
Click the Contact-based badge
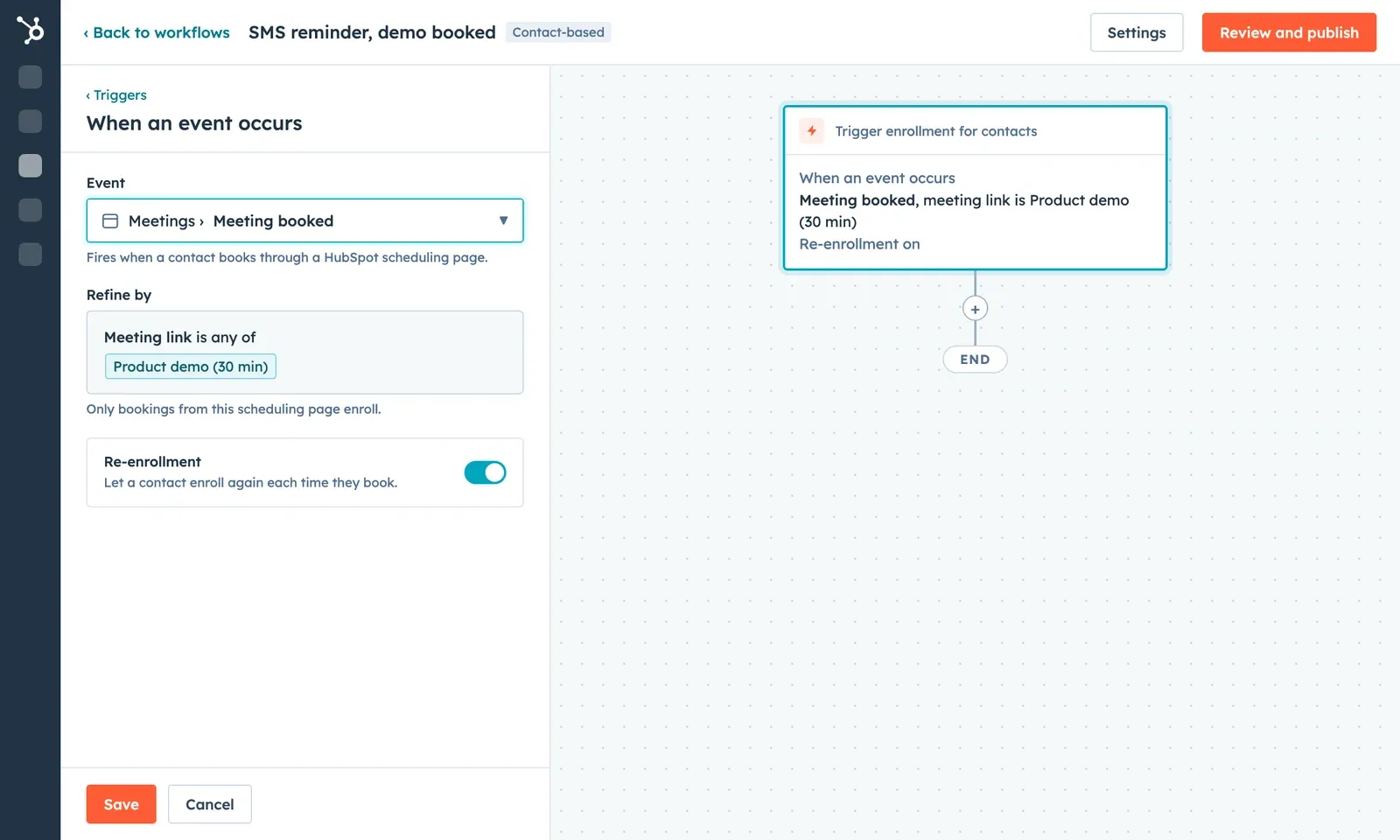tap(558, 32)
